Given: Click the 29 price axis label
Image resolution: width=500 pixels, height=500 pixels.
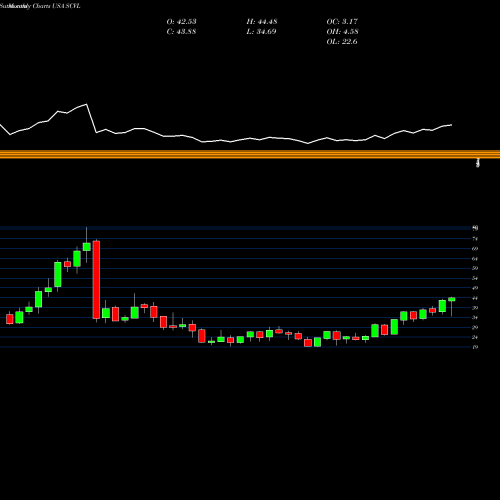Looking at the screenshot, I should click(475, 327).
